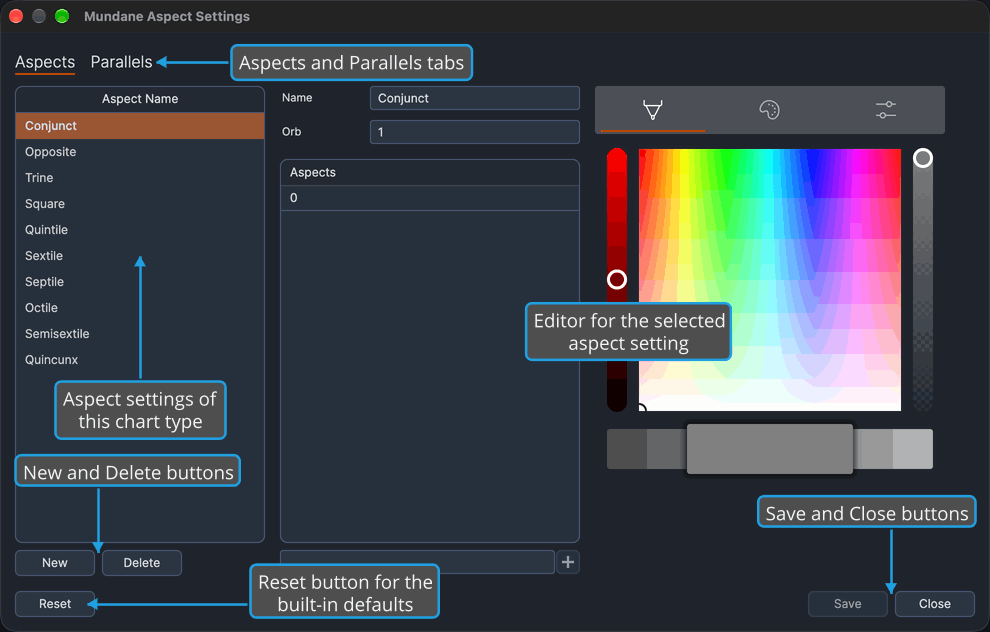Click the darkest gray swatch in shade strip

pyautogui.click(x=626, y=449)
